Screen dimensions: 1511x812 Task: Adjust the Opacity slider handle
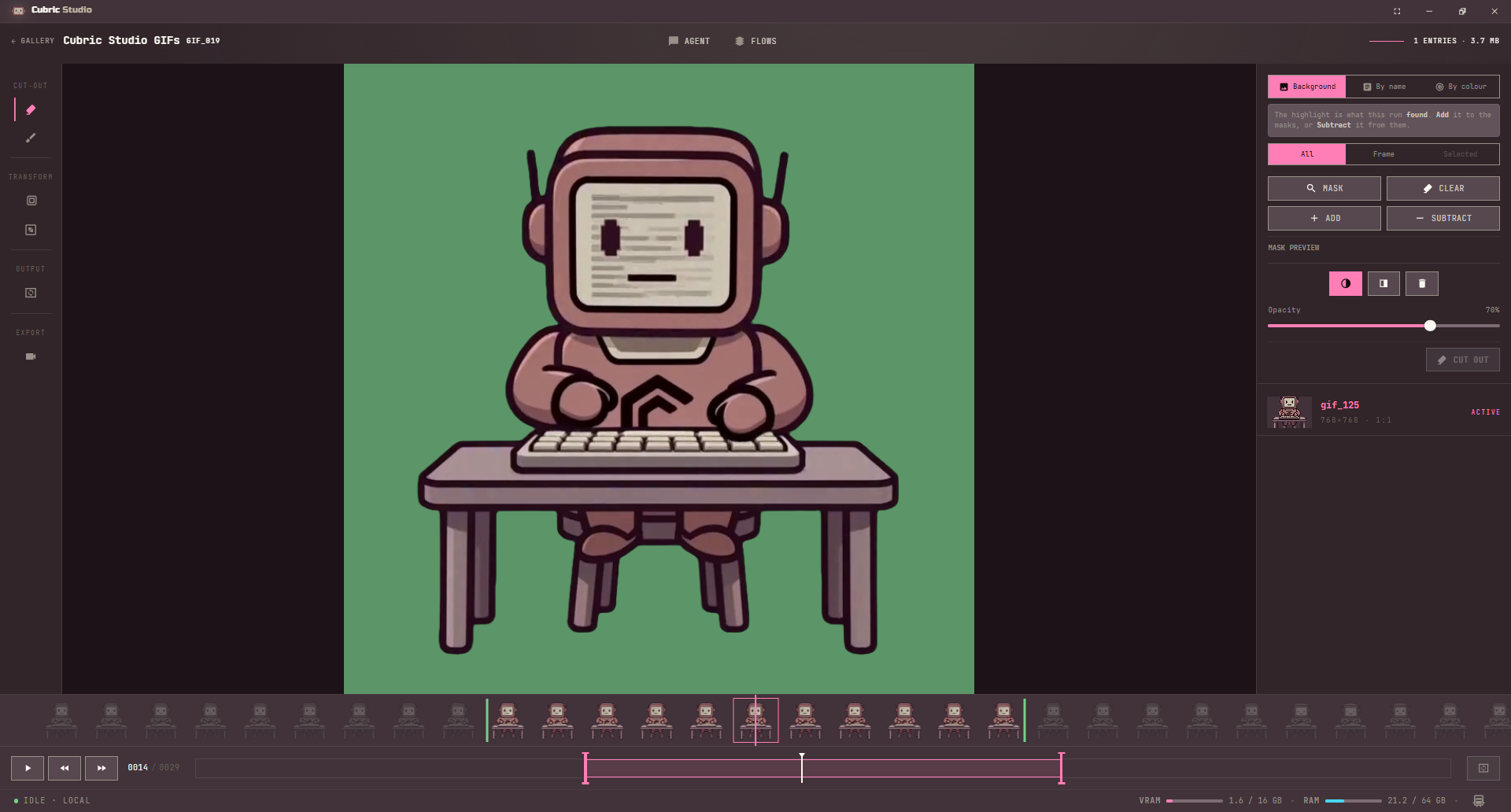1430,326
